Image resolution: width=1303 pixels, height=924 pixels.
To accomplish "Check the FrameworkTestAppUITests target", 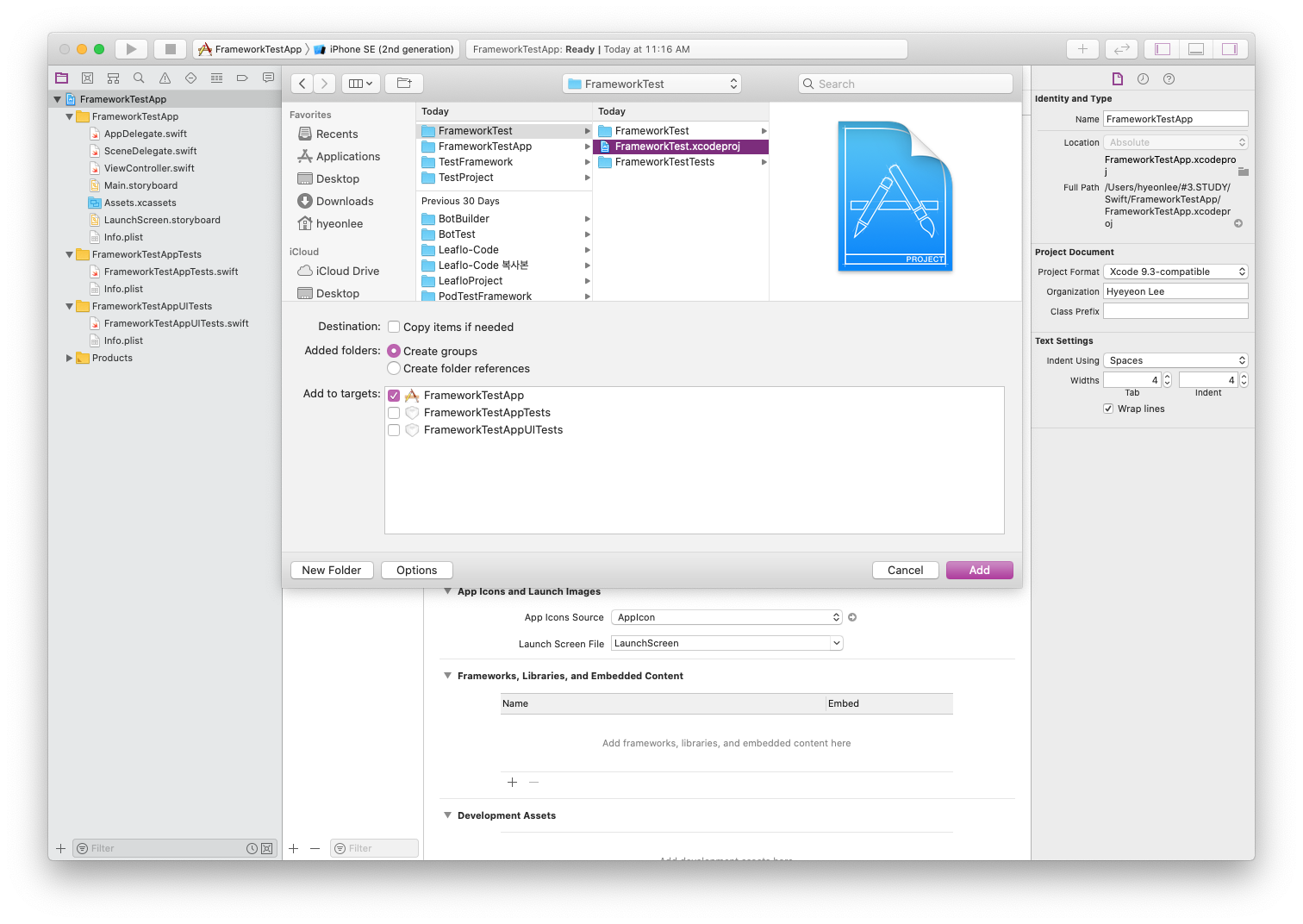I will coord(394,430).
